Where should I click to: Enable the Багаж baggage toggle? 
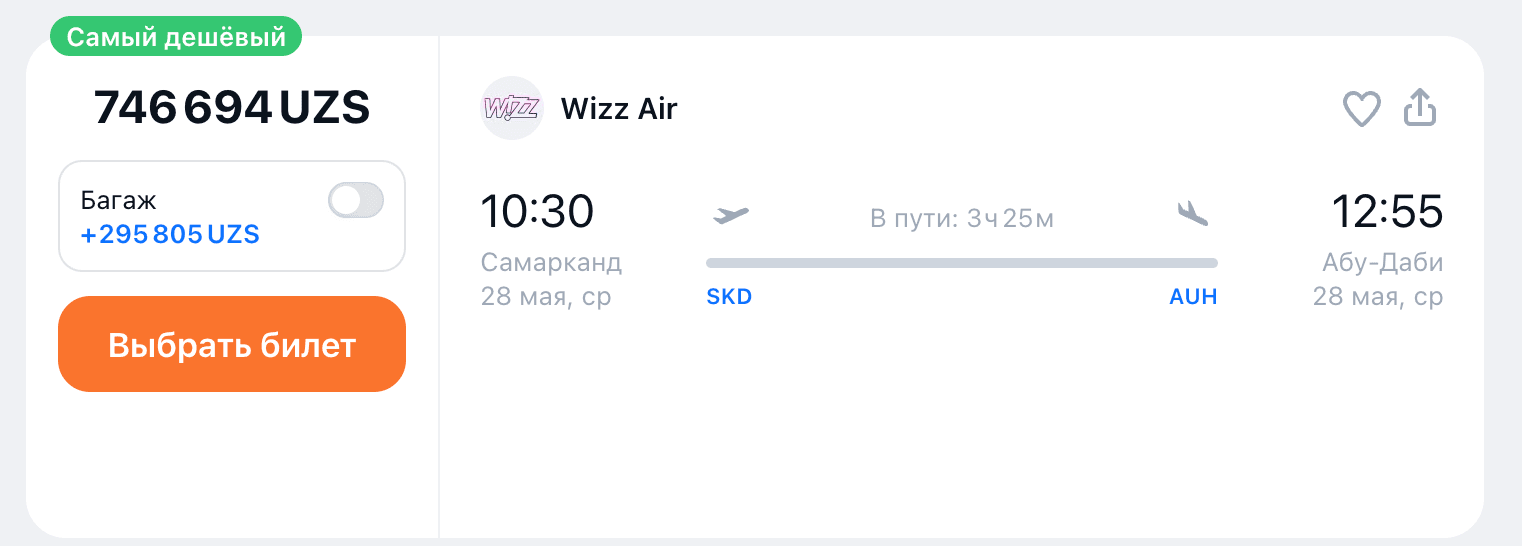[x=356, y=201]
